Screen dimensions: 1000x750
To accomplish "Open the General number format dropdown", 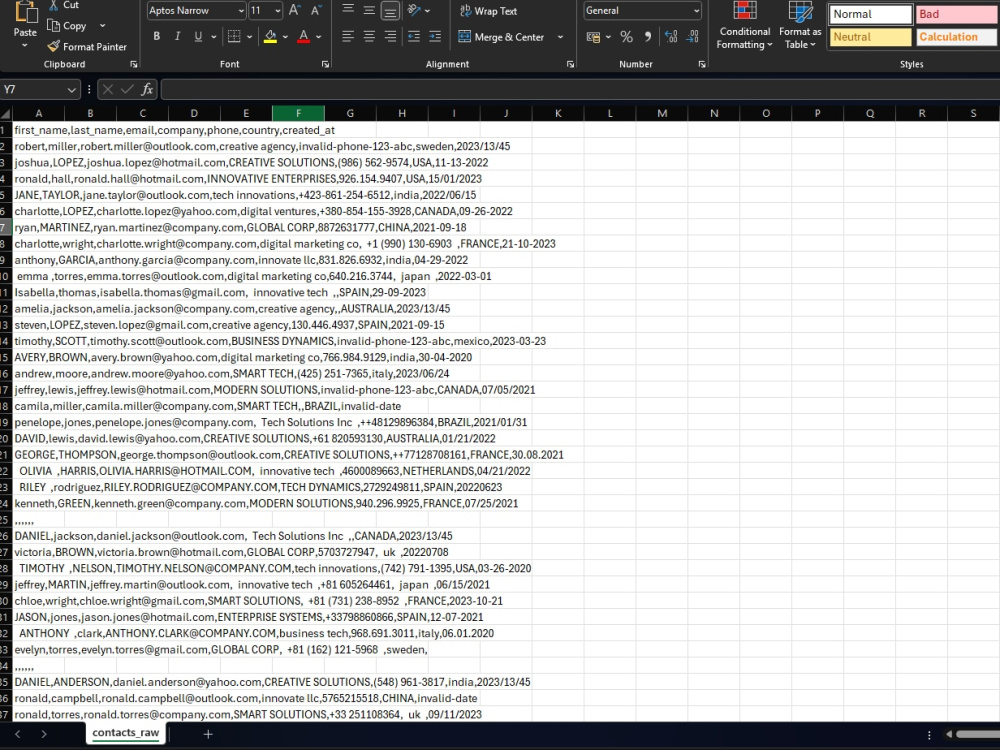I will 696,11.
